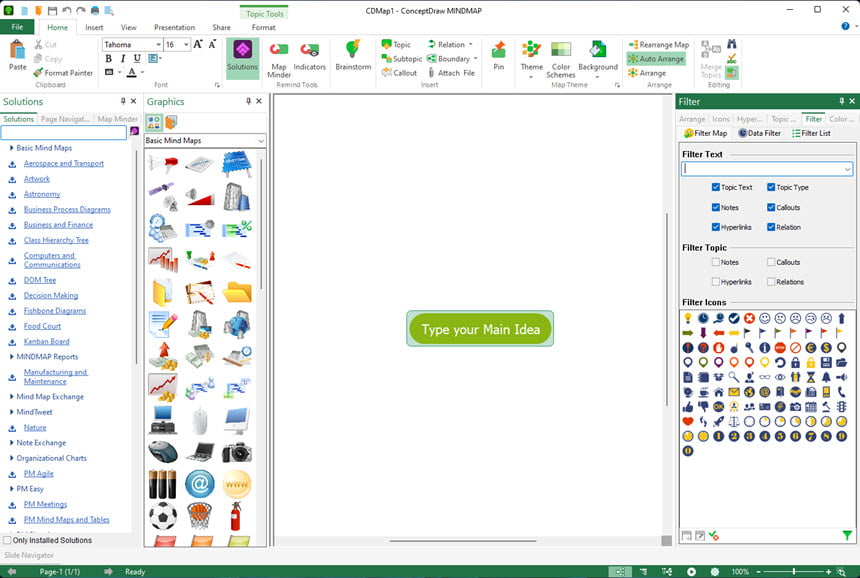Select the camera clipart

(x=237, y=453)
